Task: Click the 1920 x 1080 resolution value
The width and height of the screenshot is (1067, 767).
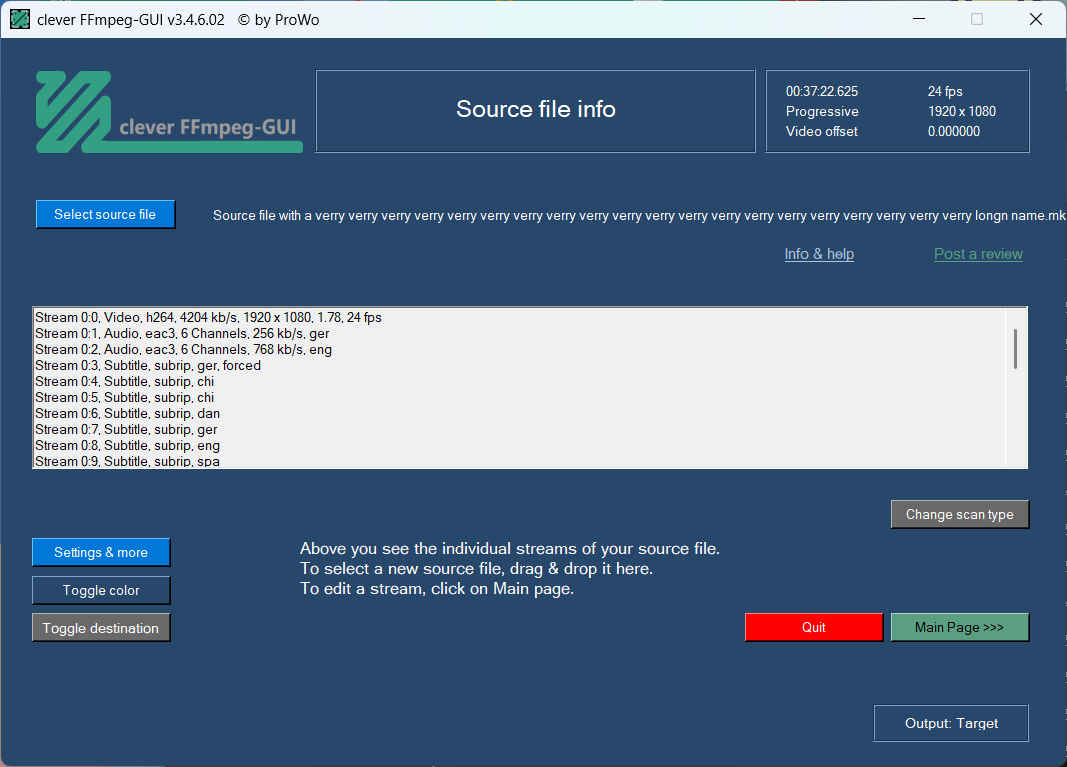Action: coord(962,111)
